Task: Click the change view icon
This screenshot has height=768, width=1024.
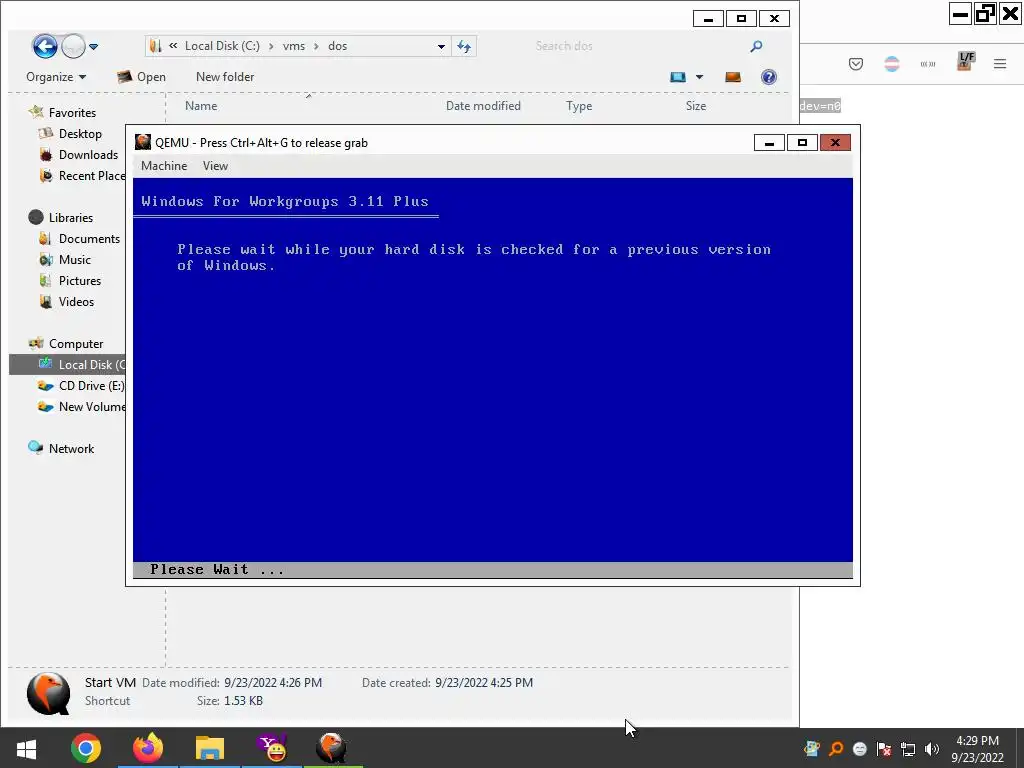Action: pos(678,77)
